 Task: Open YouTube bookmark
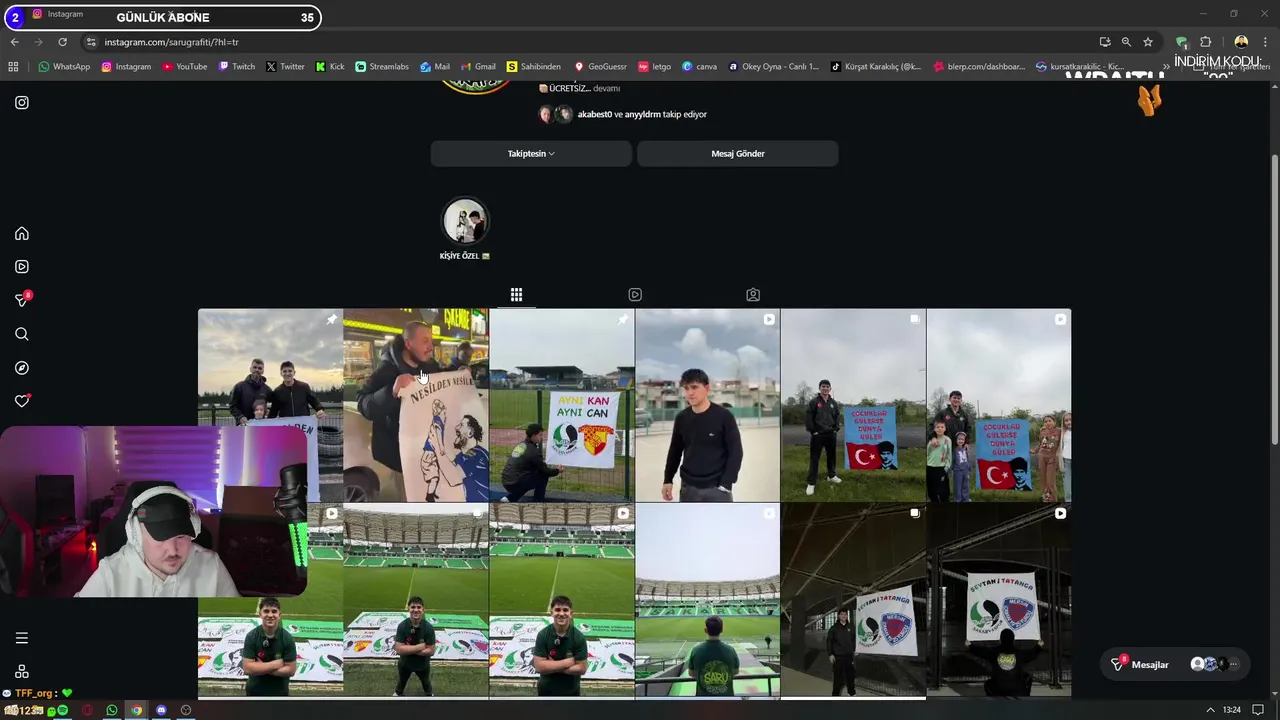[184, 67]
